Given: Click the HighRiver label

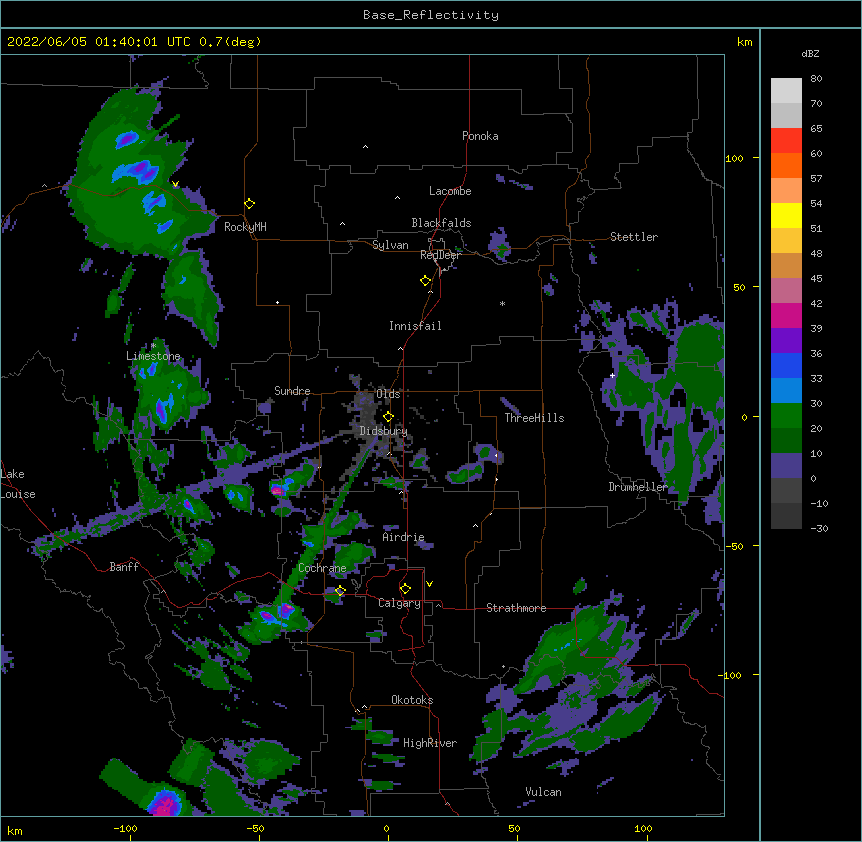Looking at the screenshot, I should 430,743.
